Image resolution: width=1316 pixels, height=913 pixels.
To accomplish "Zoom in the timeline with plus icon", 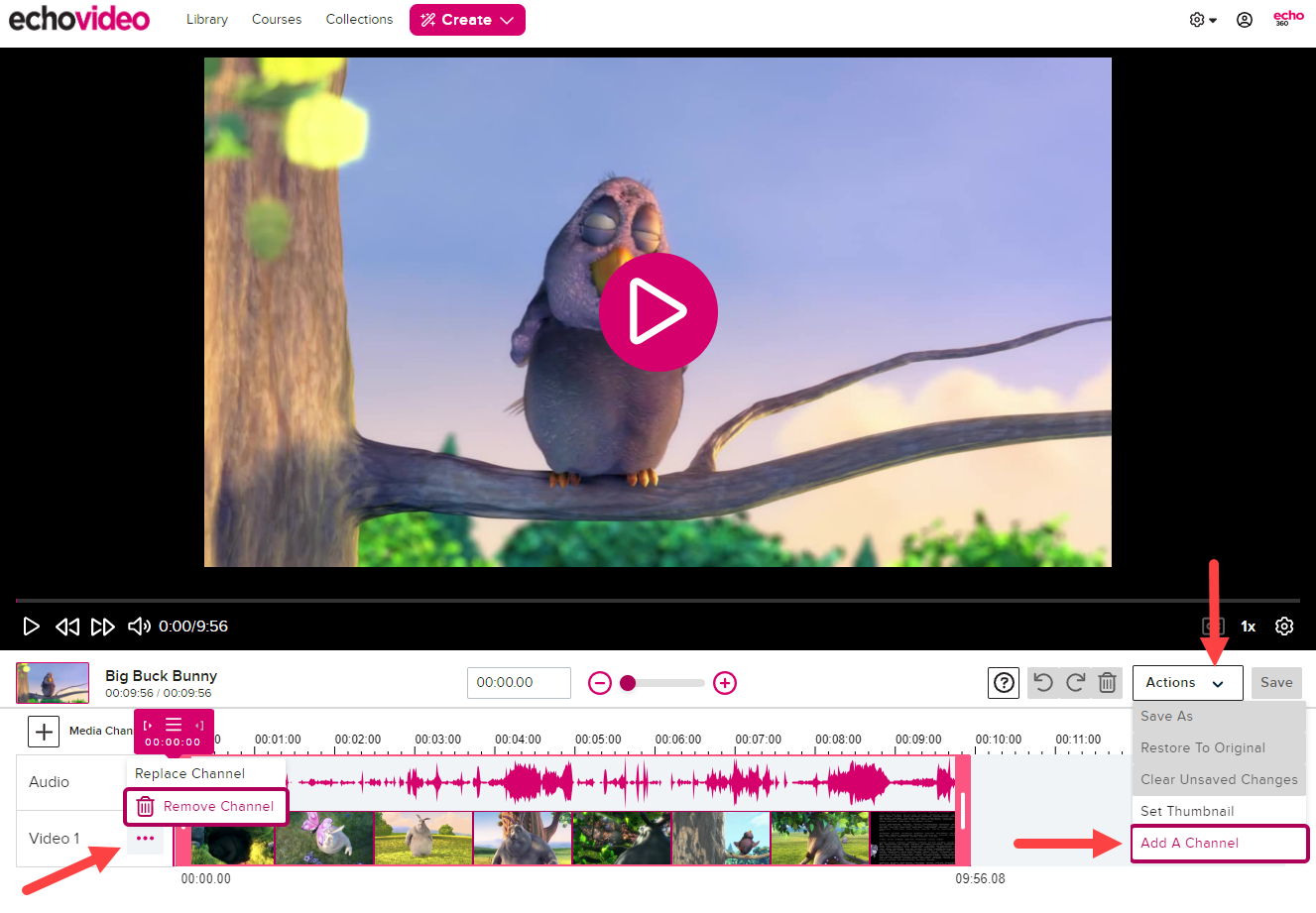I will 725,683.
